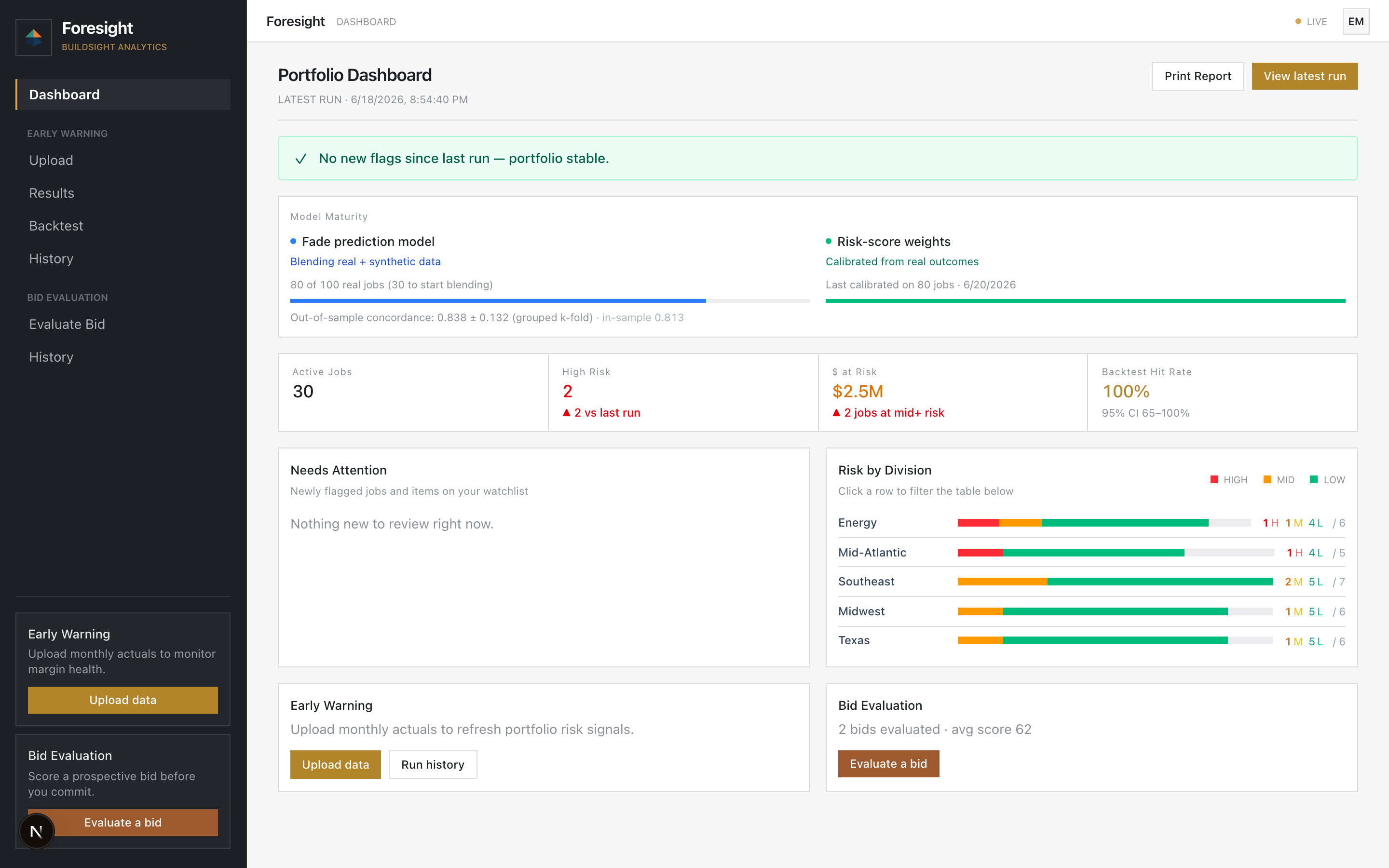
Task: Click the orange MID legend swatch
Action: tap(1267, 479)
